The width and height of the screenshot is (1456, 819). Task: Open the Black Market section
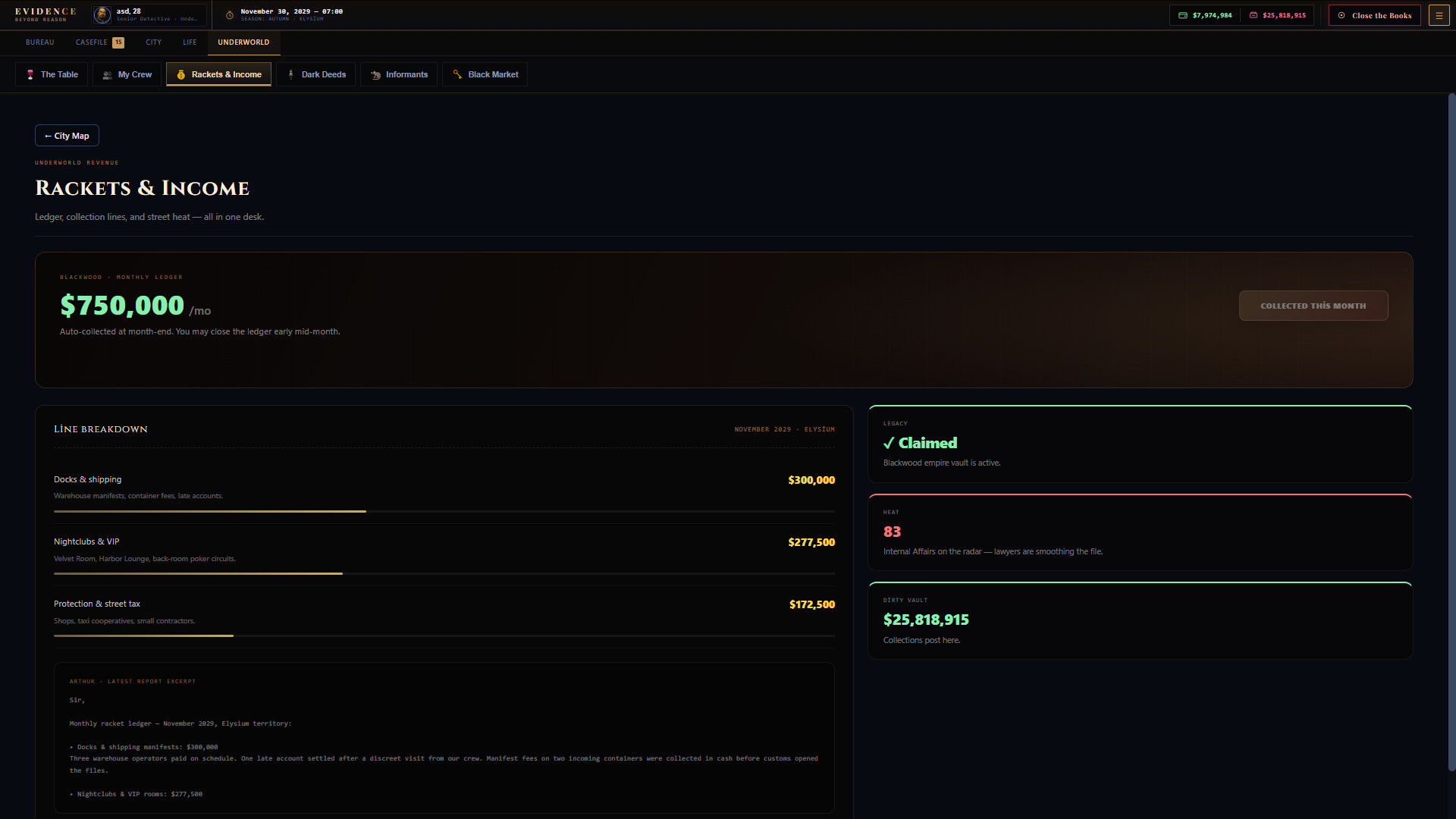coord(485,74)
